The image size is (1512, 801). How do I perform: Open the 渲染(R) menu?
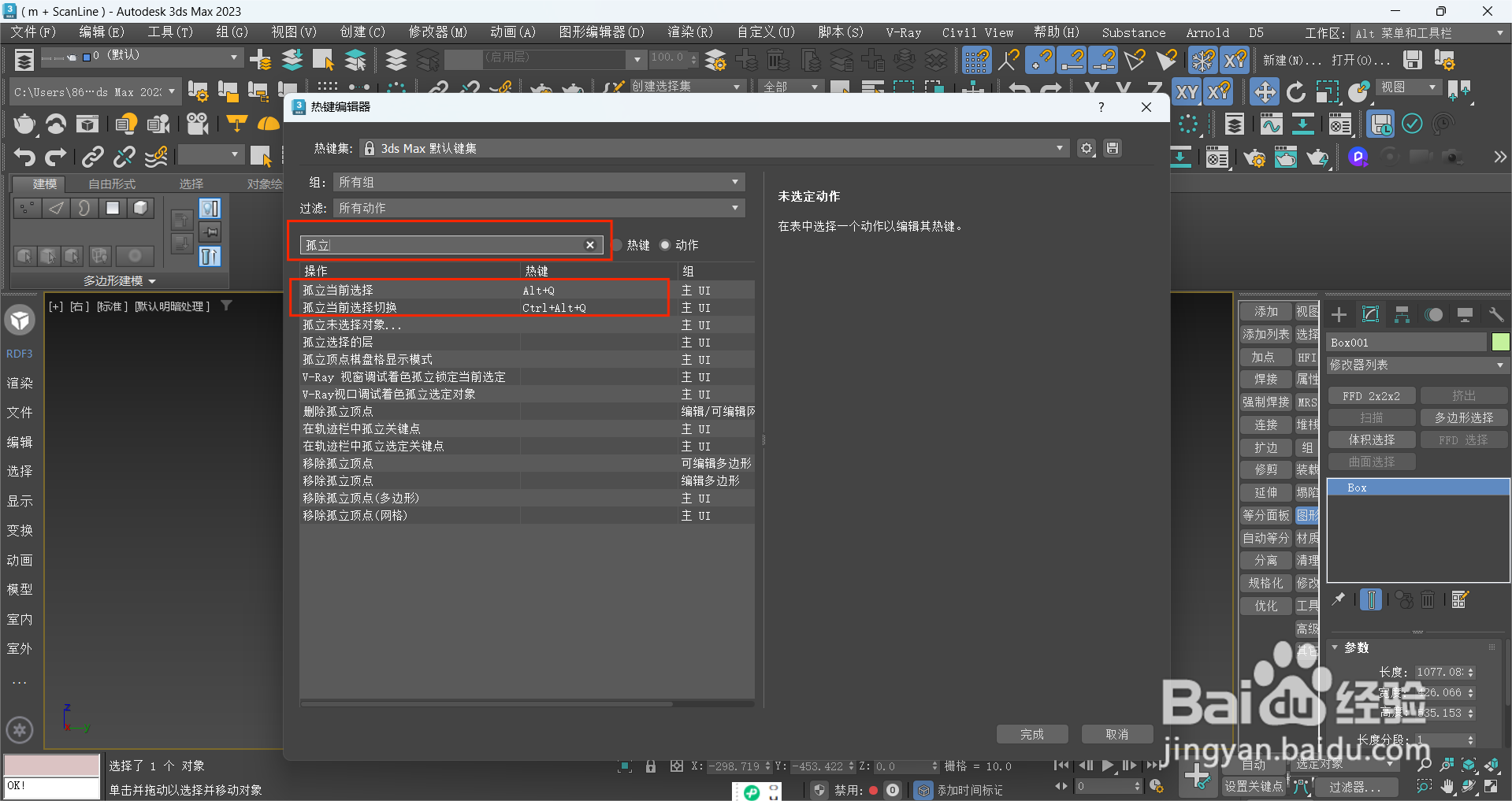coord(689,32)
